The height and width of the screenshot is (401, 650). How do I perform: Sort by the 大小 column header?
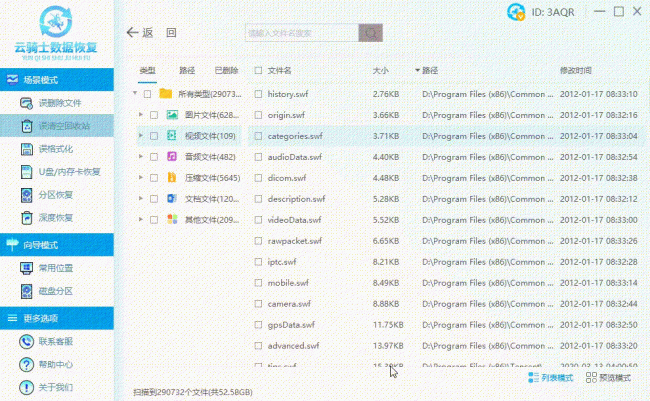coord(381,70)
